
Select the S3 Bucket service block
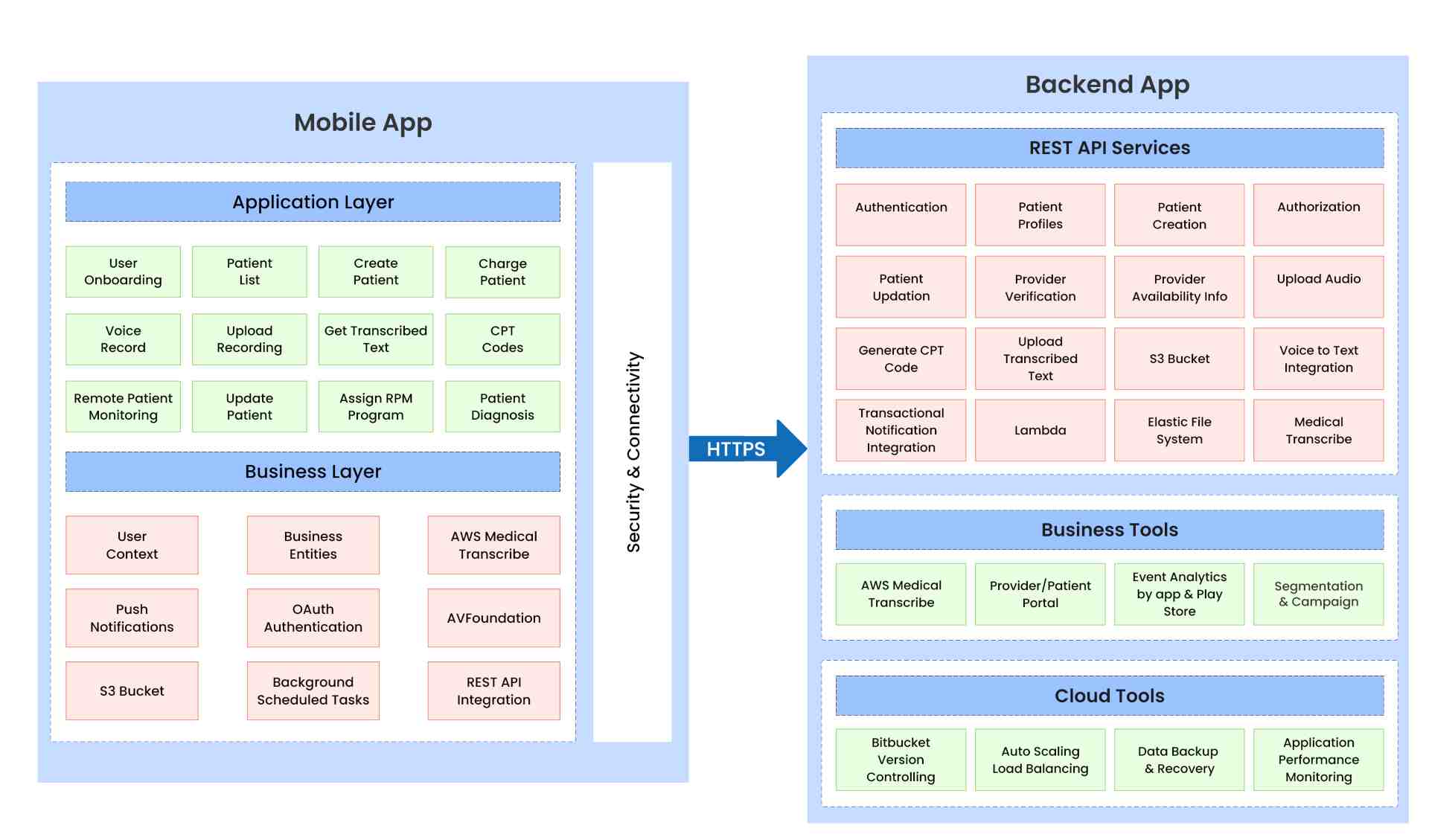1180,365
